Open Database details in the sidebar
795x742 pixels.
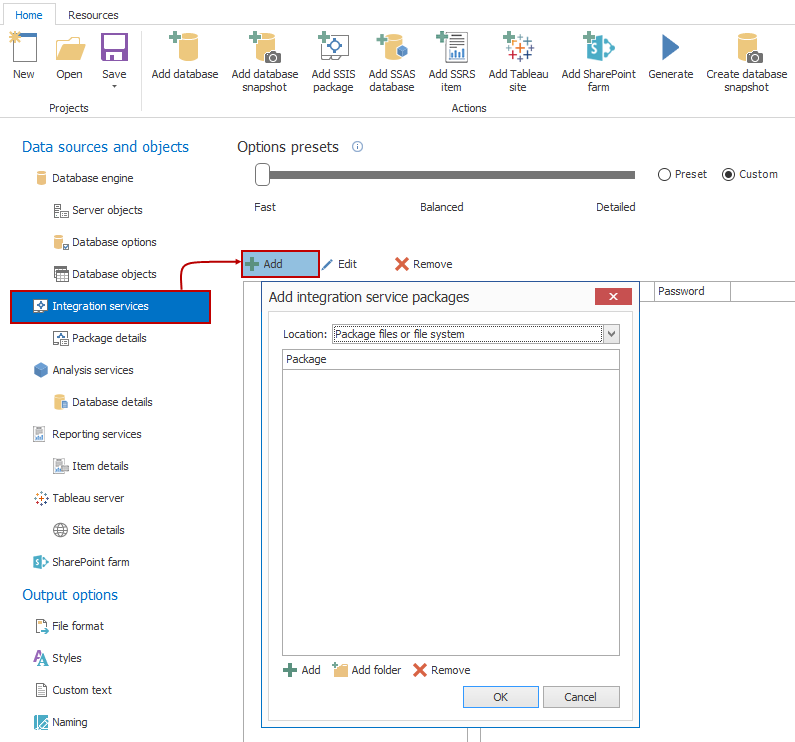(103, 402)
